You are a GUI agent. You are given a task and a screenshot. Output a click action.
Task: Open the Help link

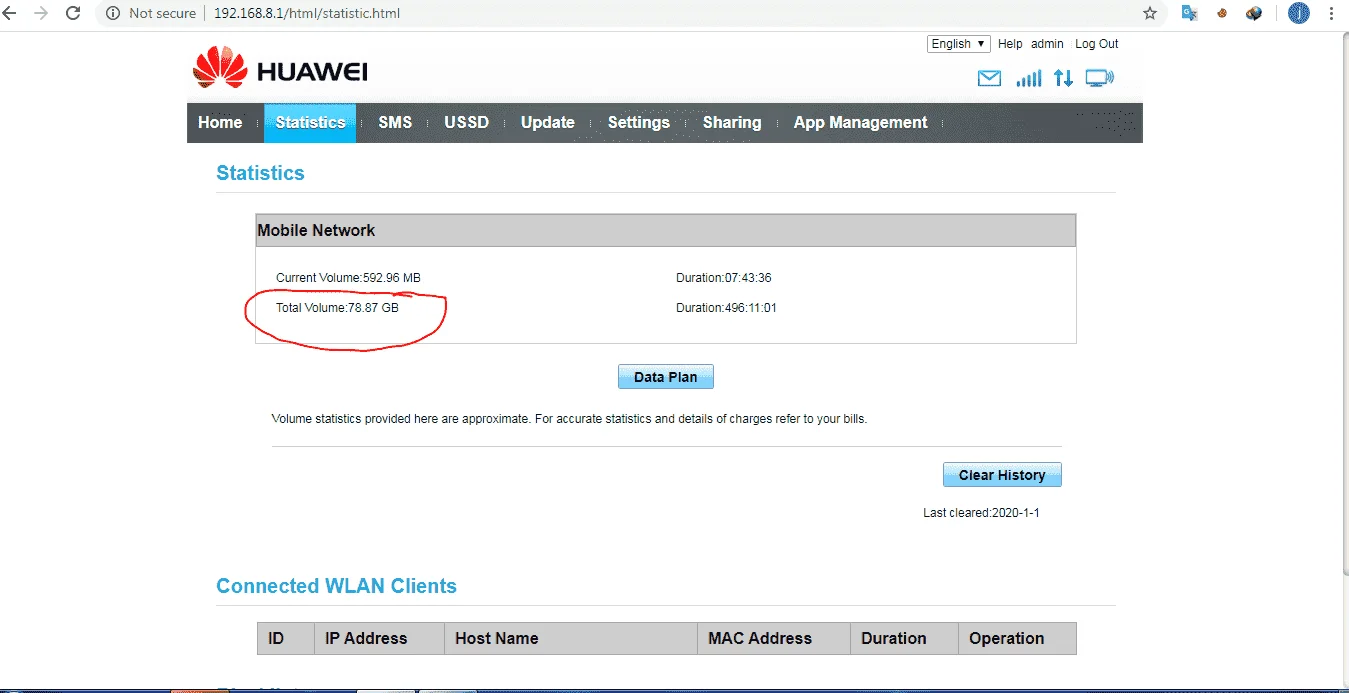1010,44
